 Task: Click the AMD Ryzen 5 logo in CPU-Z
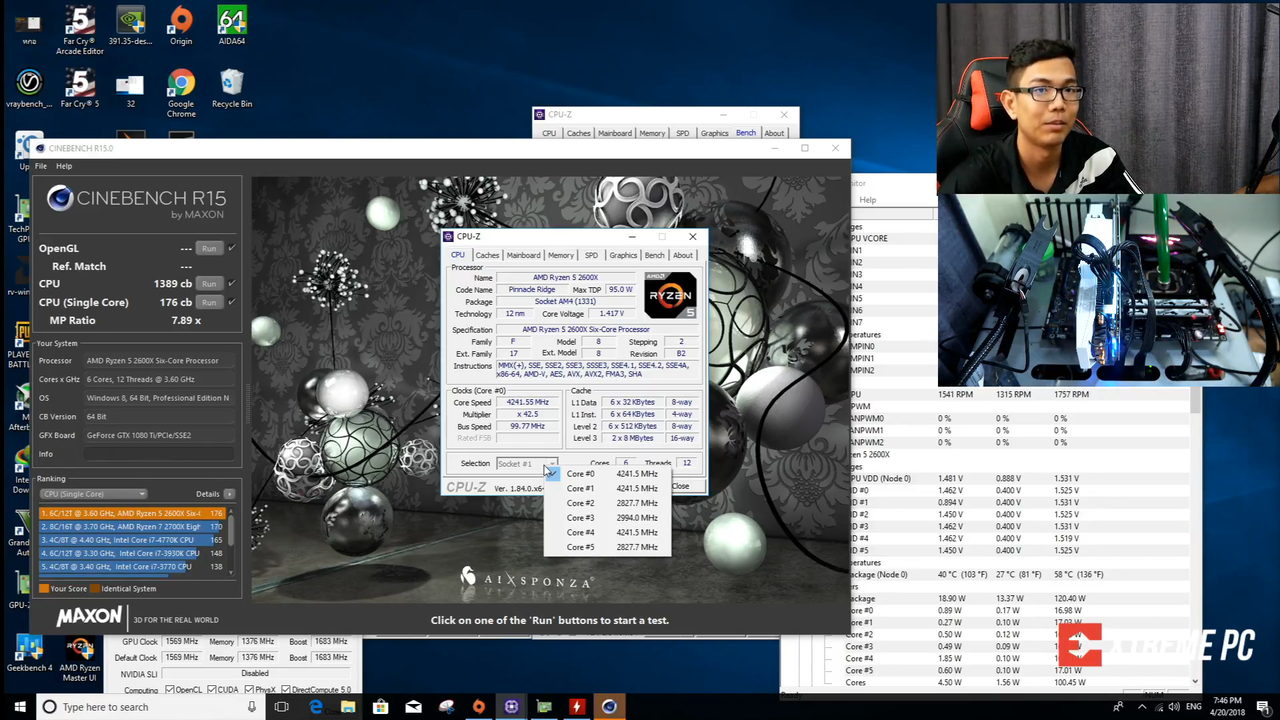tap(670, 297)
